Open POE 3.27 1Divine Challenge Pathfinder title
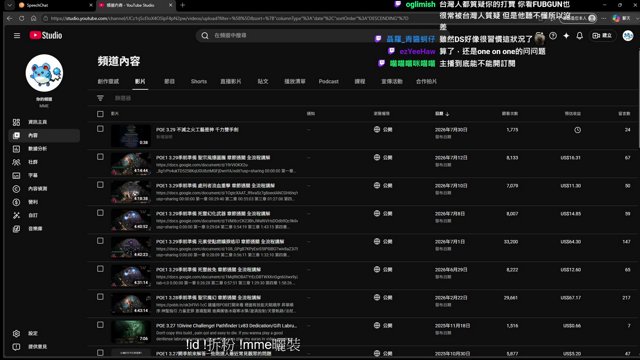This screenshot has height=360, width=640. tap(227, 326)
